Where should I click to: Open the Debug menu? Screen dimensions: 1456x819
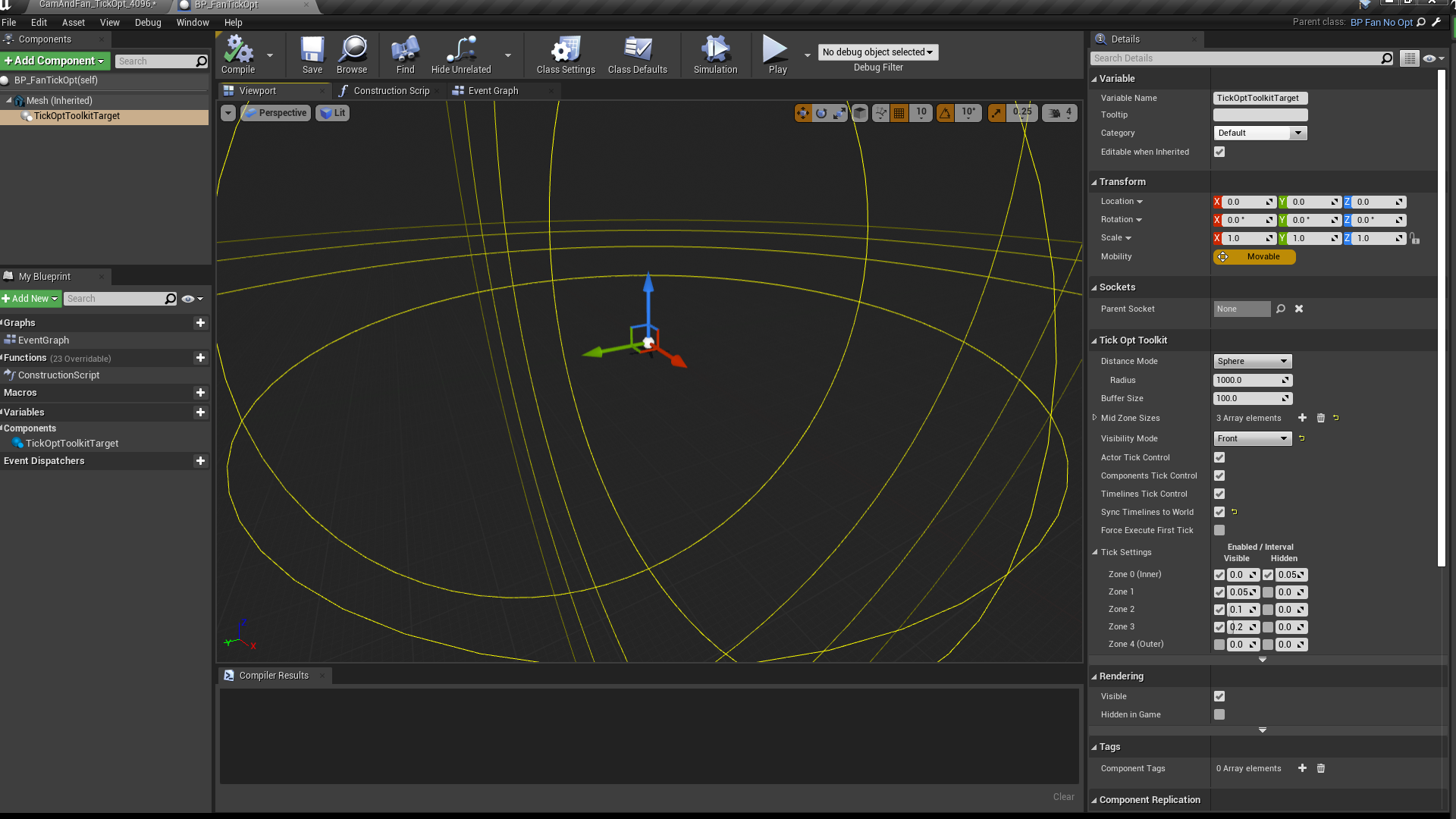(x=148, y=22)
